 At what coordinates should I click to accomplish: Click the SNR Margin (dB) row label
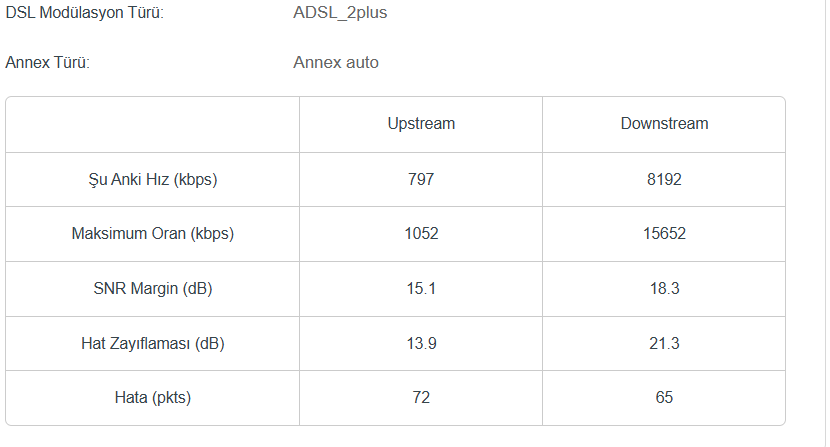tap(152, 289)
